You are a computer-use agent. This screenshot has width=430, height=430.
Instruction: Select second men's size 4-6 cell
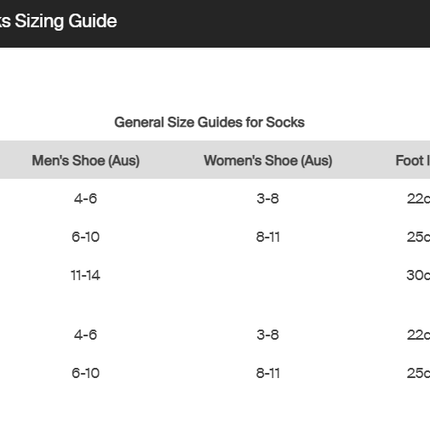[x=86, y=335]
